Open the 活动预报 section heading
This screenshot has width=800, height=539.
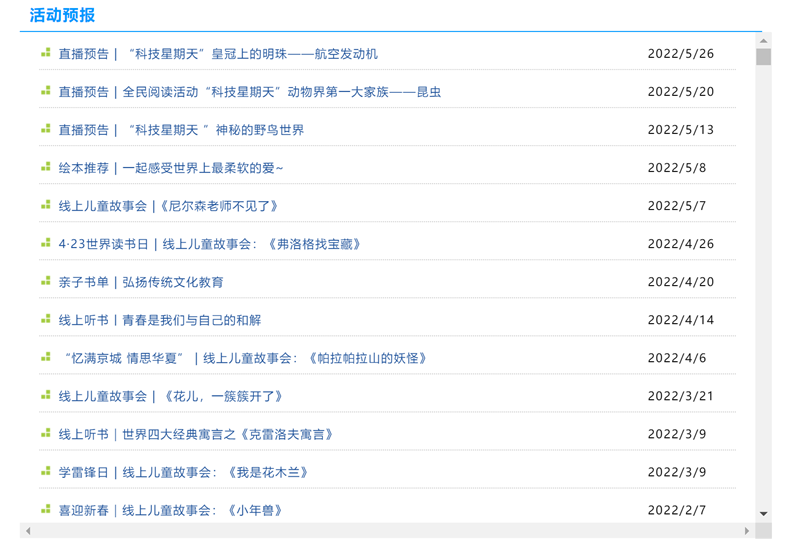tap(62, 15)
